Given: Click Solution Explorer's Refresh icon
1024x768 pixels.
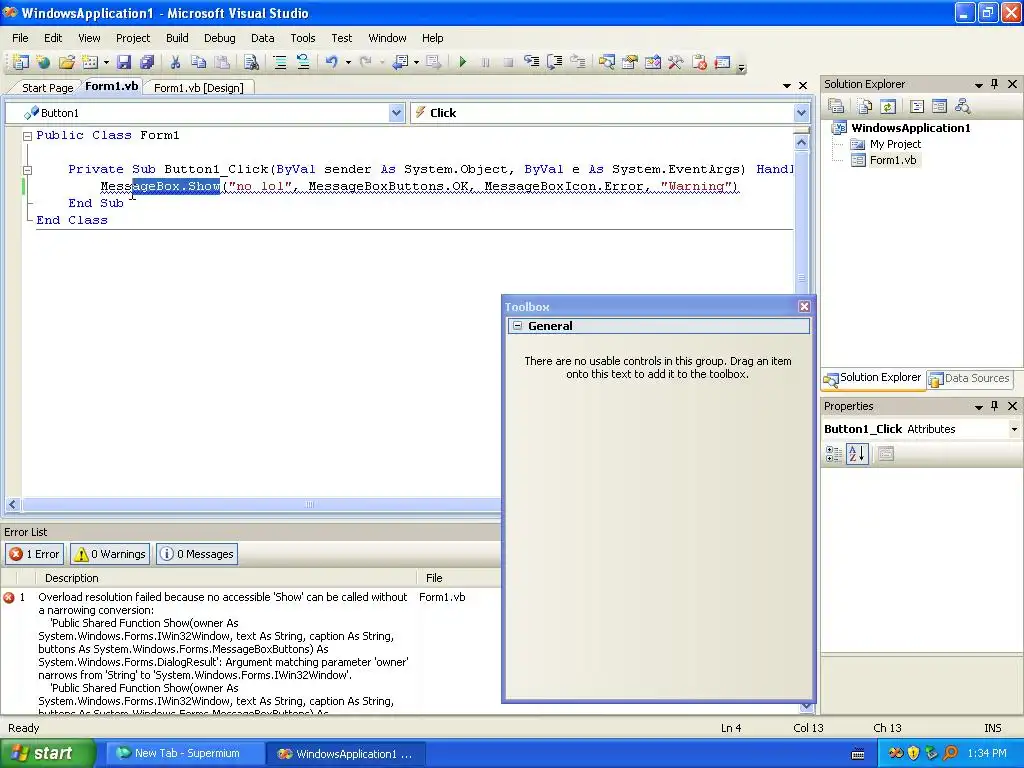Looking at the screenshot, I should coord(888,106).
